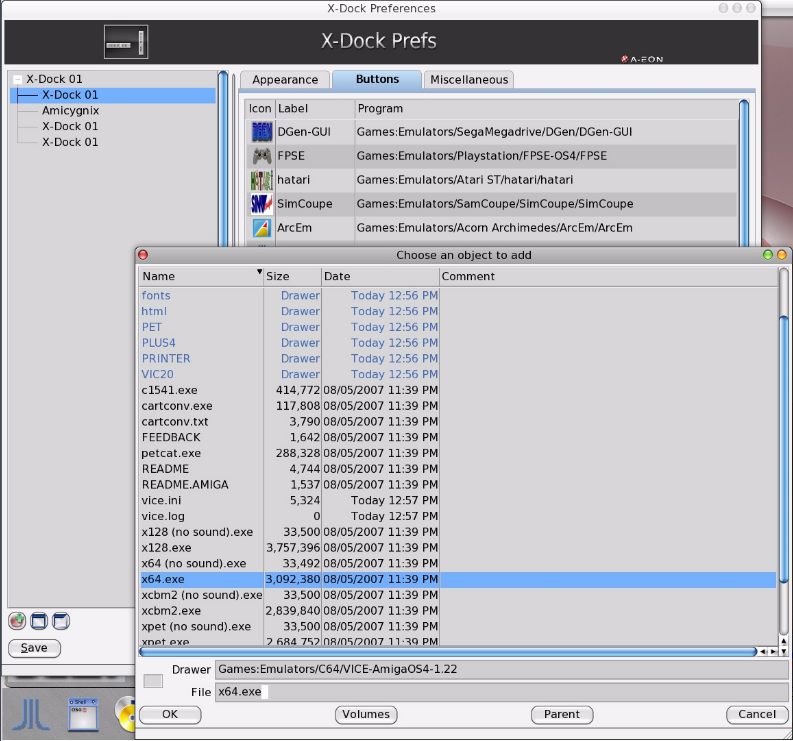This screenshot has height=741, width=793.
Task: Confirm with the OK button
Action: pos(170,714)
